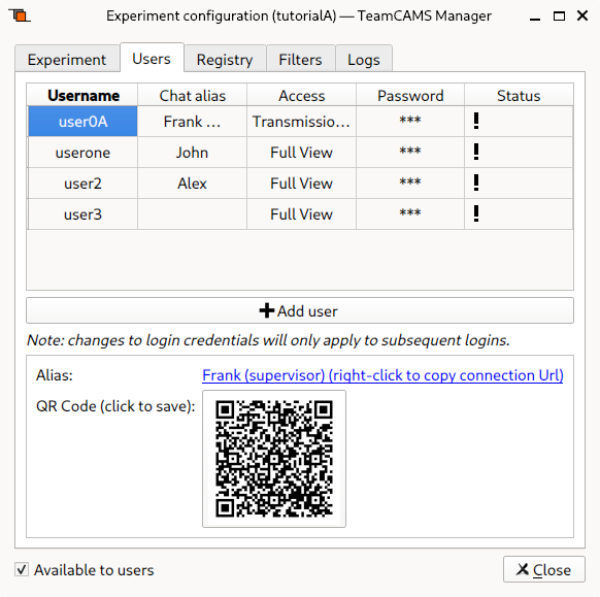
Task: Switch to the Experiment tab
Action: [67, 60]
